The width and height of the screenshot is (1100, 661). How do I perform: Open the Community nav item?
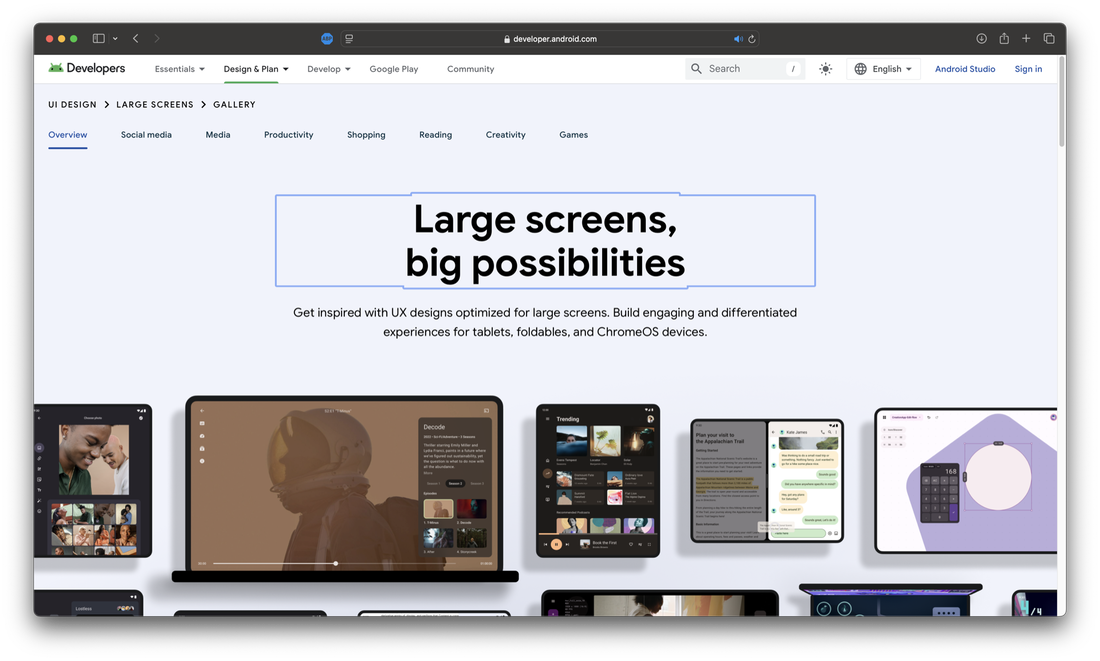point(470,69)
